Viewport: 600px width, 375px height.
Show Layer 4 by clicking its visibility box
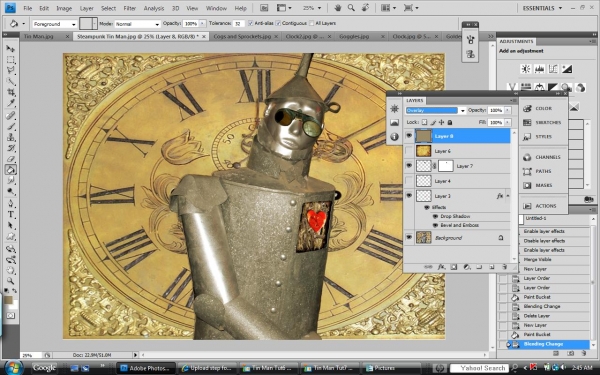[x=409, y=181]
